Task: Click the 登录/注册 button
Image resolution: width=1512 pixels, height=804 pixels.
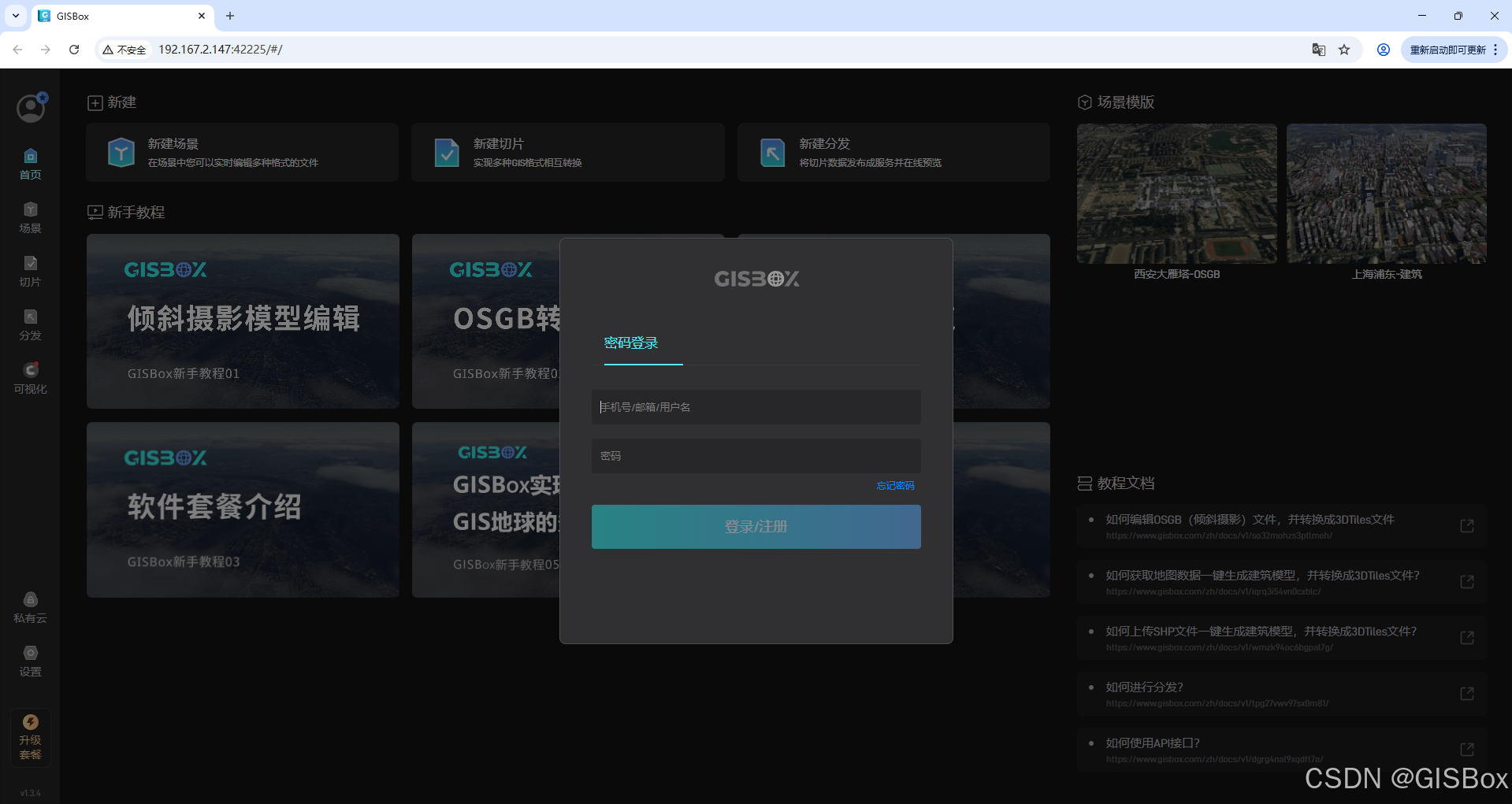Action: 756,527
